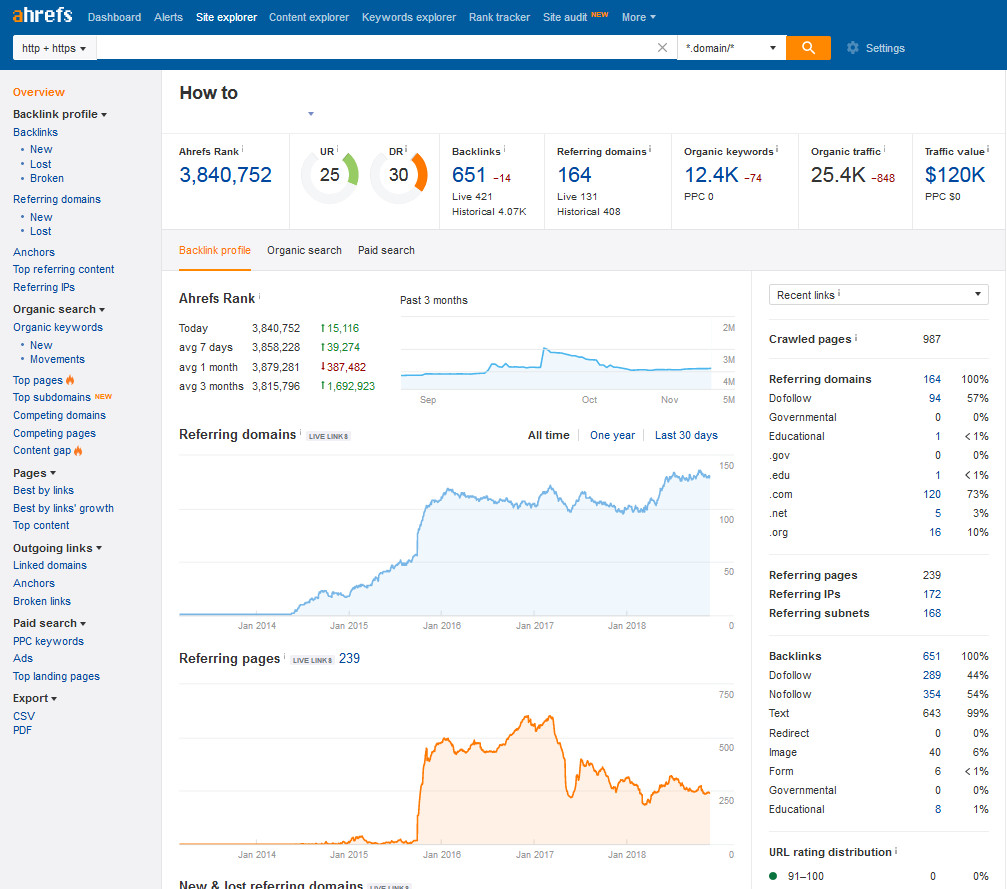Click the fire icon beside Content gap
The width and height of the screenshot is (1007, 889).
pyautogui.click(x=78, y=451)
